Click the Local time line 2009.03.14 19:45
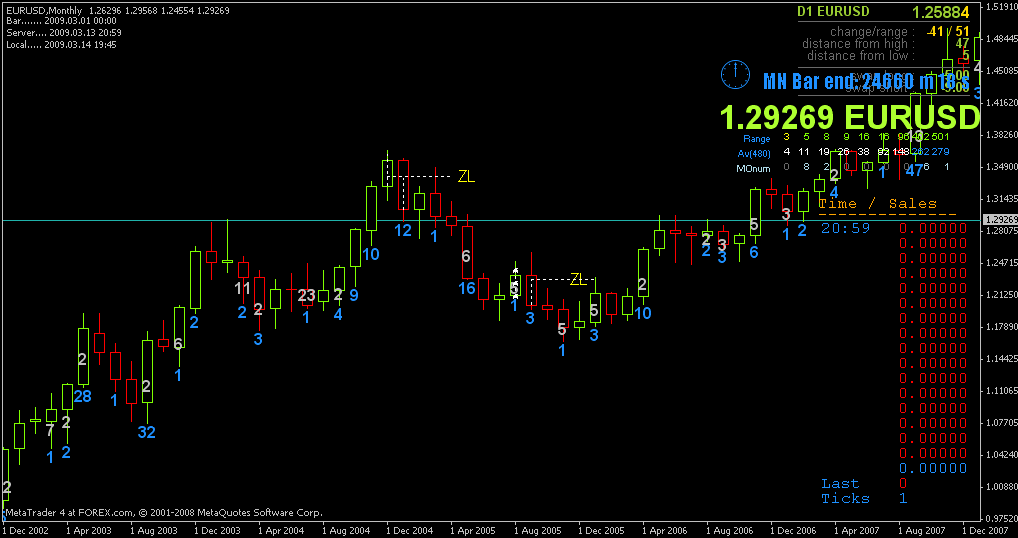1018x538 pixels. point(60,44)
